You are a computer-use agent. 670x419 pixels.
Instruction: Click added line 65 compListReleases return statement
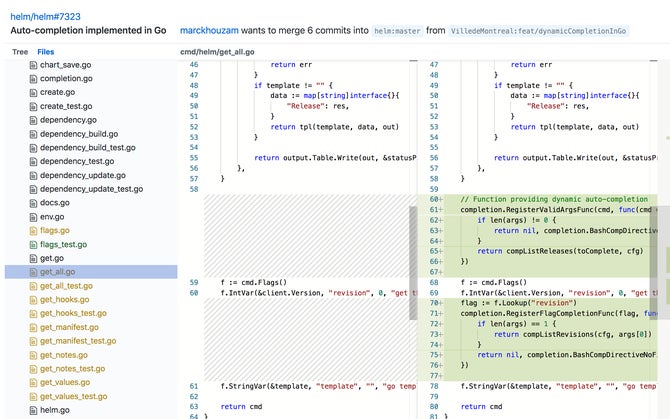tap(560, 251)
